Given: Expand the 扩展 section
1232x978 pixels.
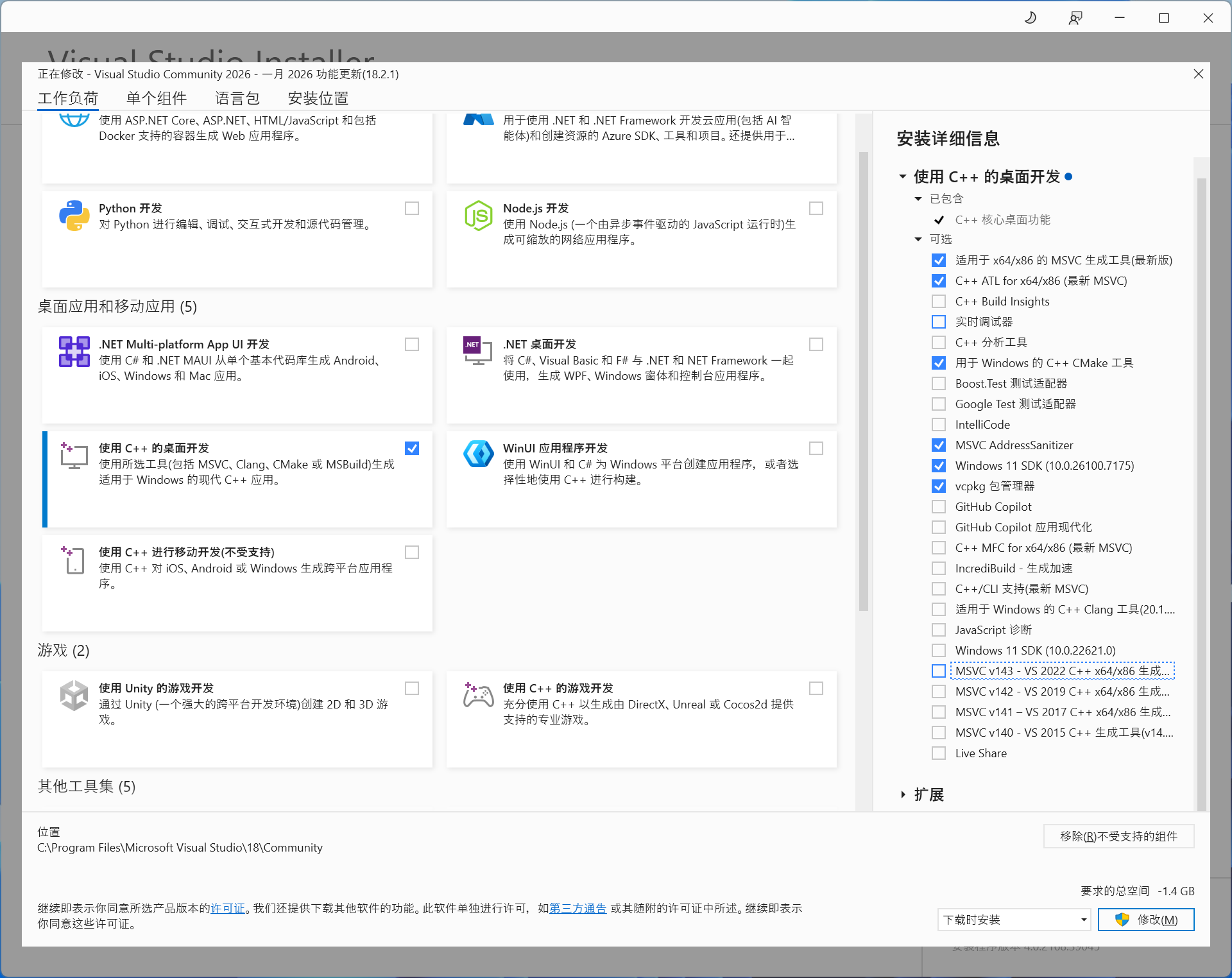Looking at the screenshot, I should coord(903,795).
